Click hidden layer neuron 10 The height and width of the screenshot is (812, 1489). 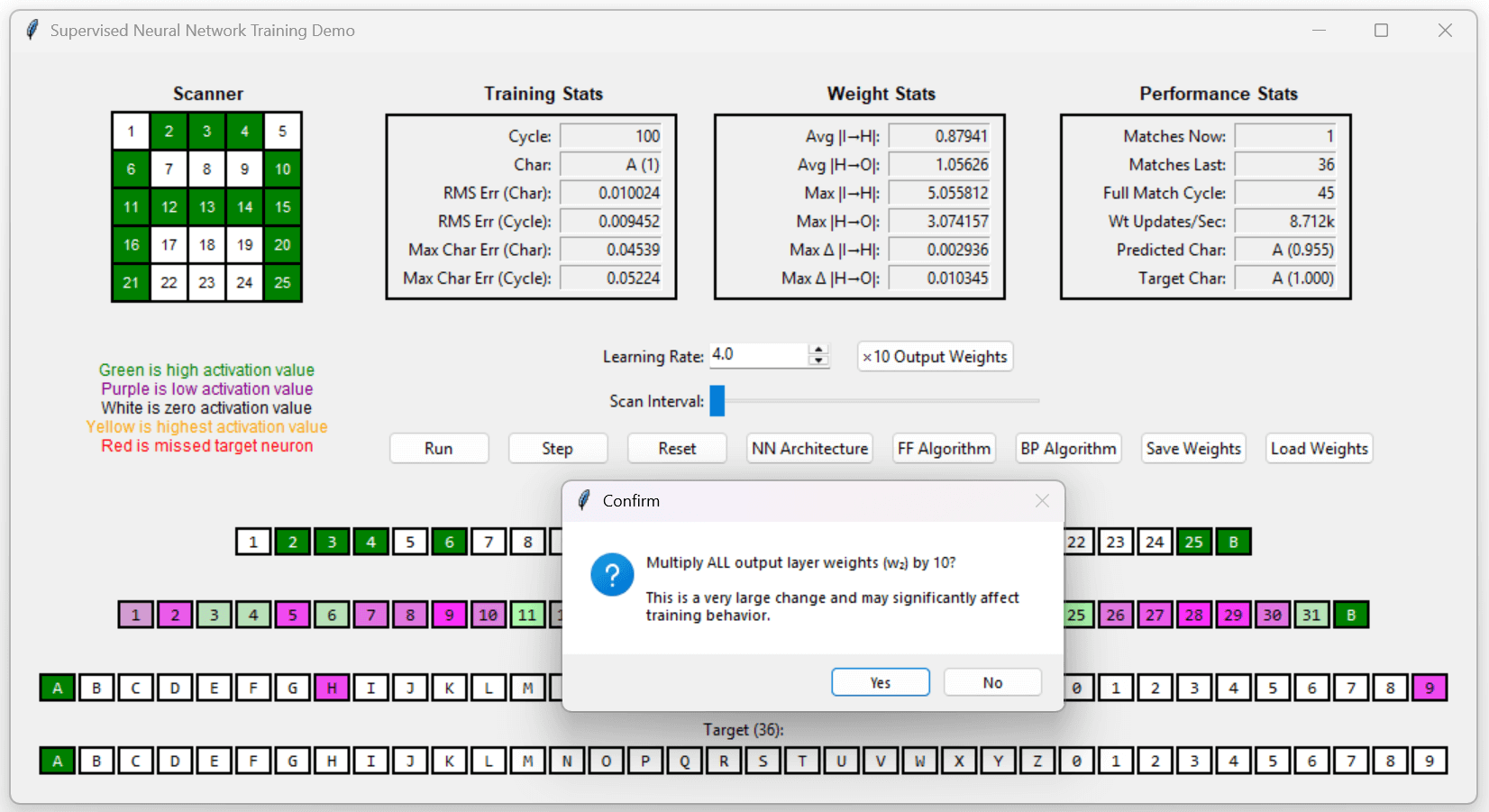(x=488, y=615)
